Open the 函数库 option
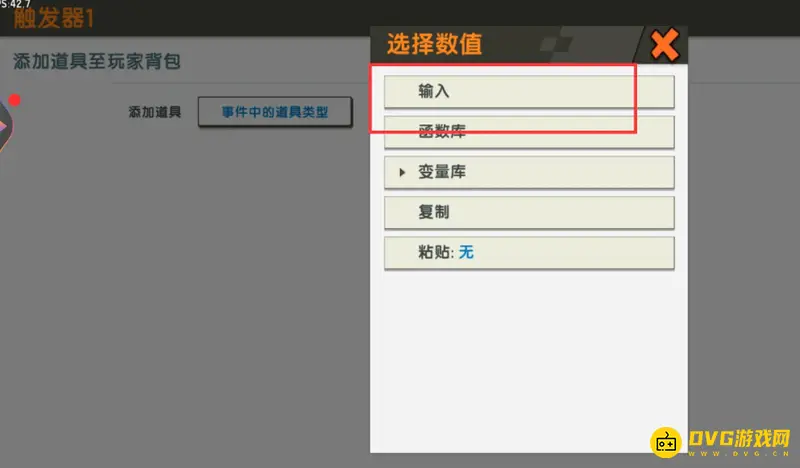This screenshot has height=468, width=800. click(529, 132)
